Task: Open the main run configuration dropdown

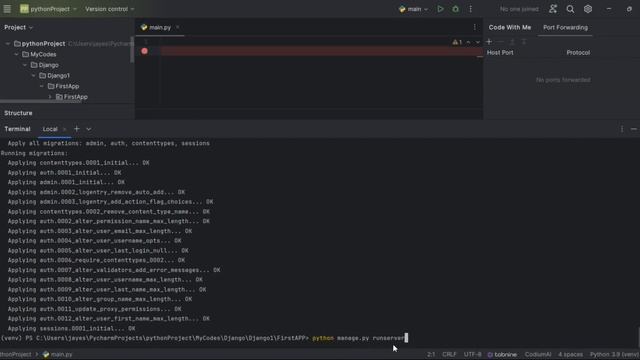Action: [413, 9]
